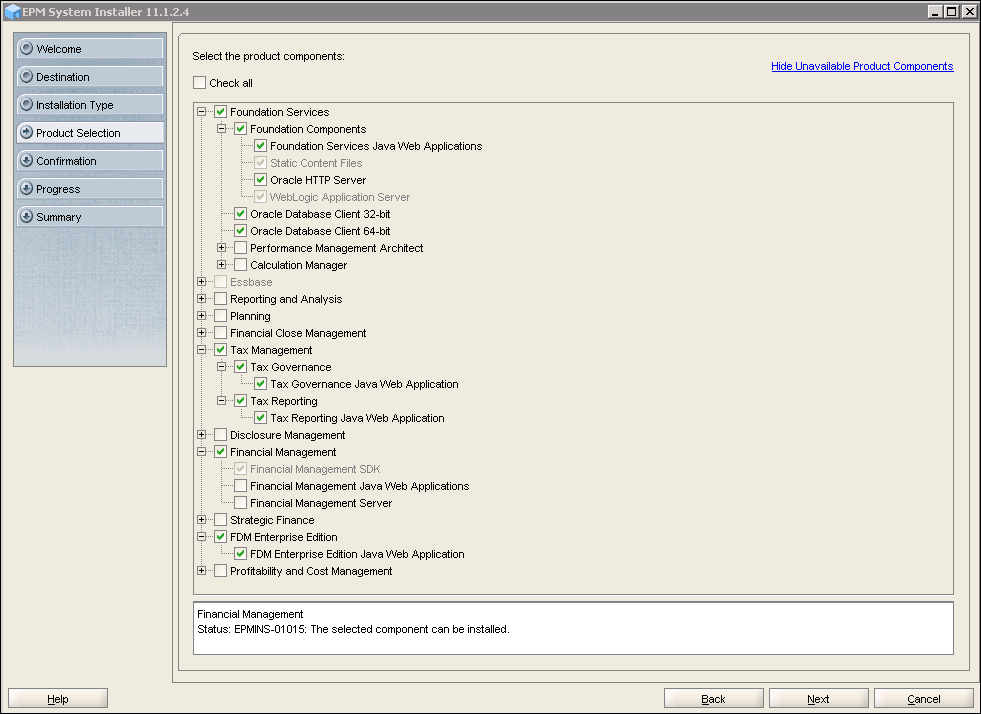981x714 pixels.
Task: Expand Profitability and Cost Management node
Action: [x=201, y=570]
